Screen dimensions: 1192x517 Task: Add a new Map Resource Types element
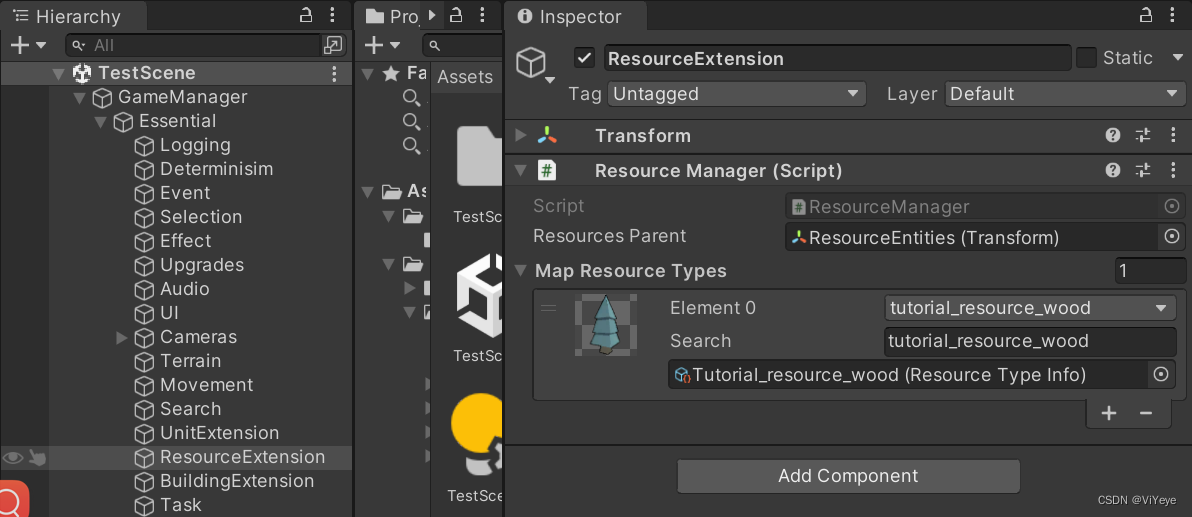tap(1109, 413)
